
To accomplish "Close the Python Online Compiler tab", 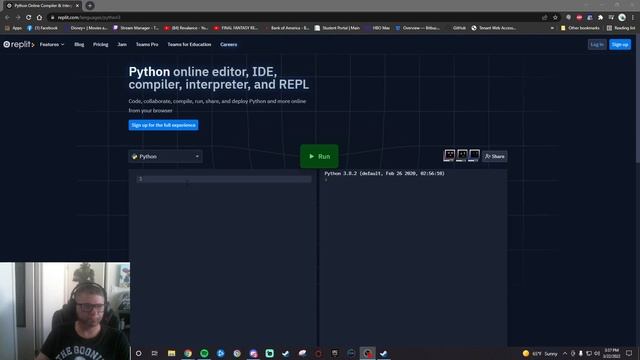I will tap(77, 6).
